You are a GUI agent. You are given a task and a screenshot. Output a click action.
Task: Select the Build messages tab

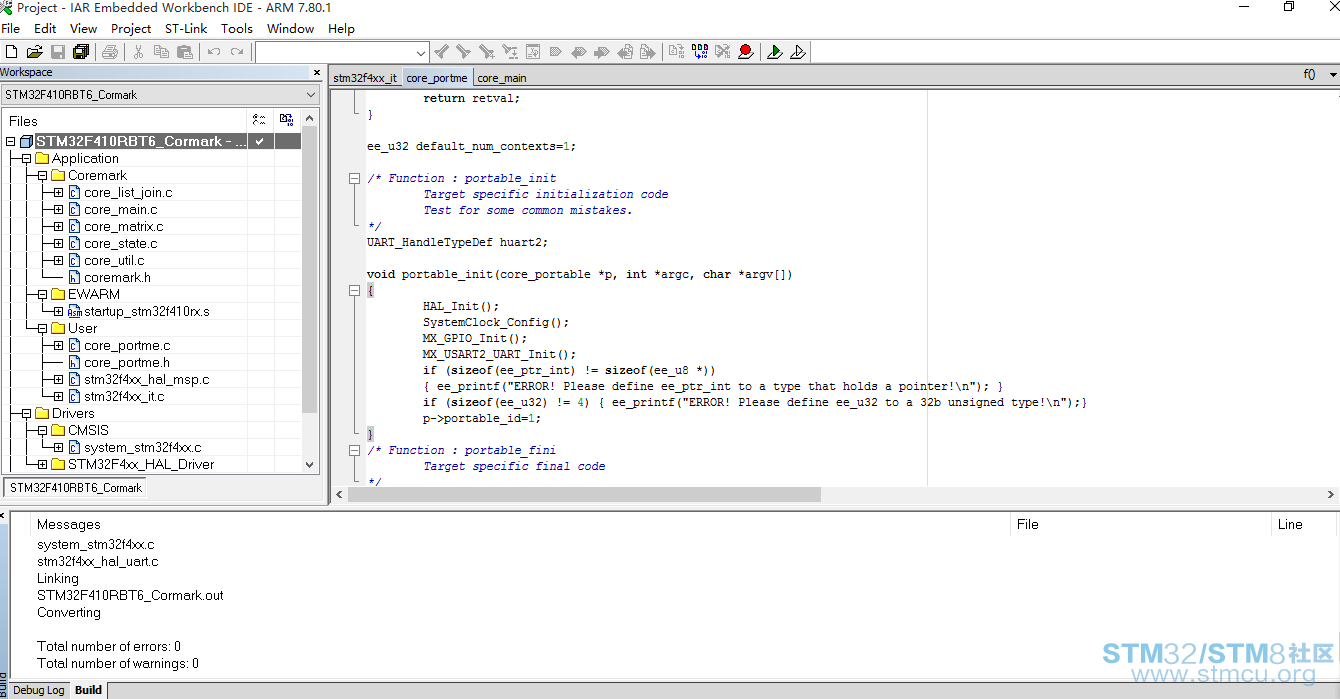(88, 690)
